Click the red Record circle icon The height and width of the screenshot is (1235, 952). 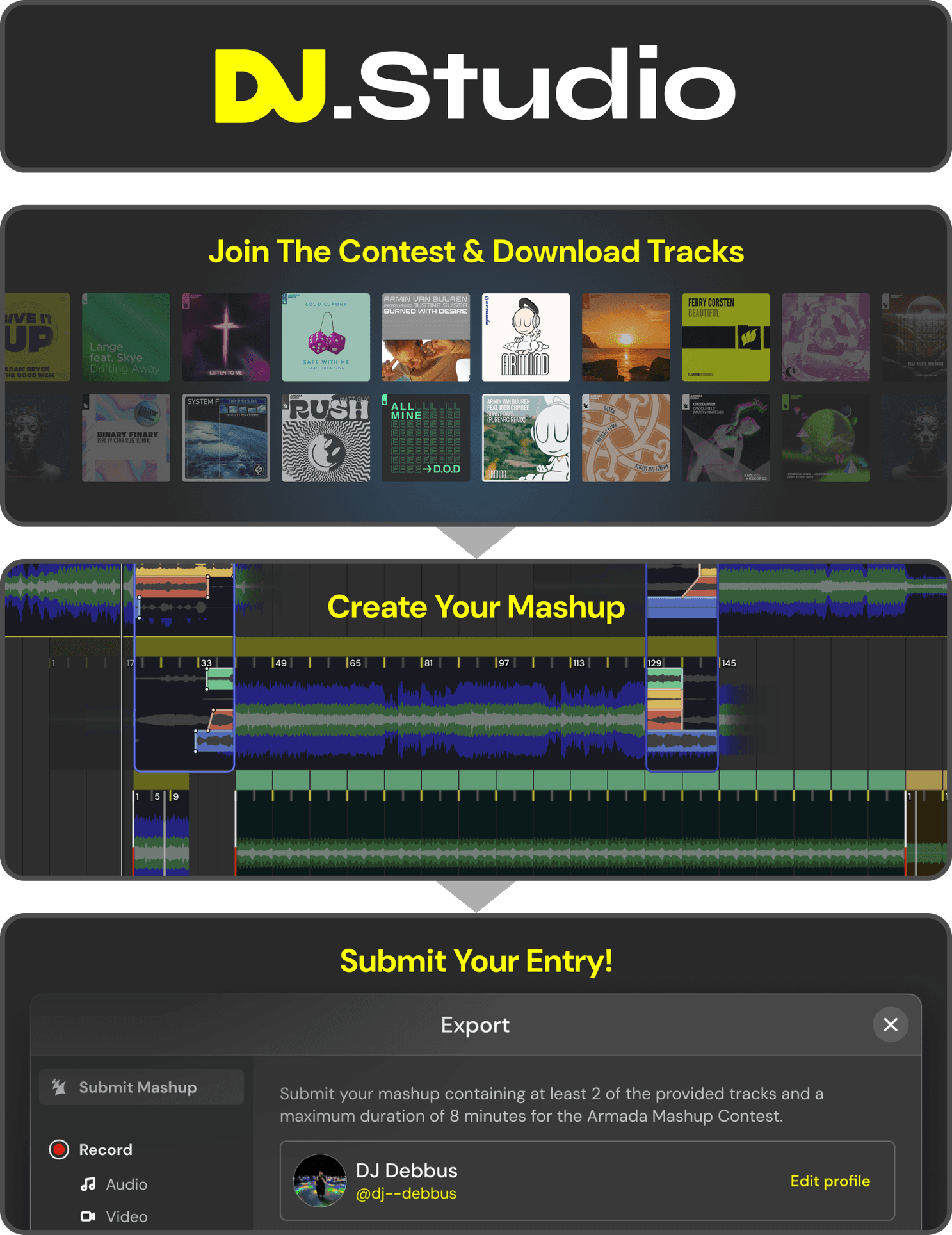pyautogui.click(x=59, y=1149)
